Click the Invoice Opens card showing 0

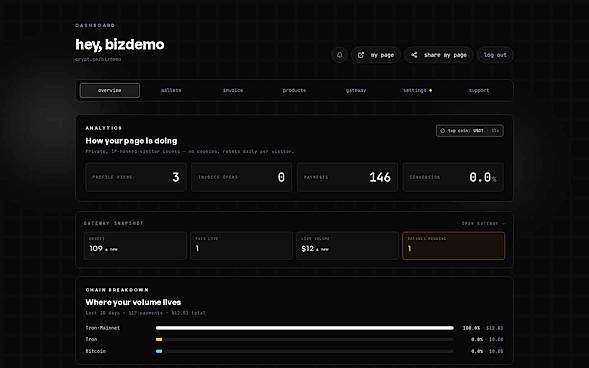242,177
